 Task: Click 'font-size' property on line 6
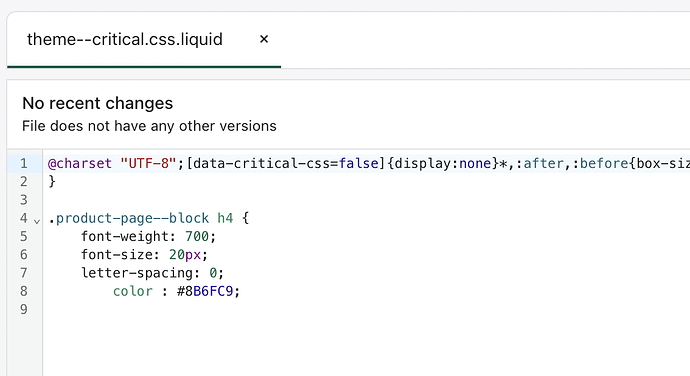(x=117, y=254)
